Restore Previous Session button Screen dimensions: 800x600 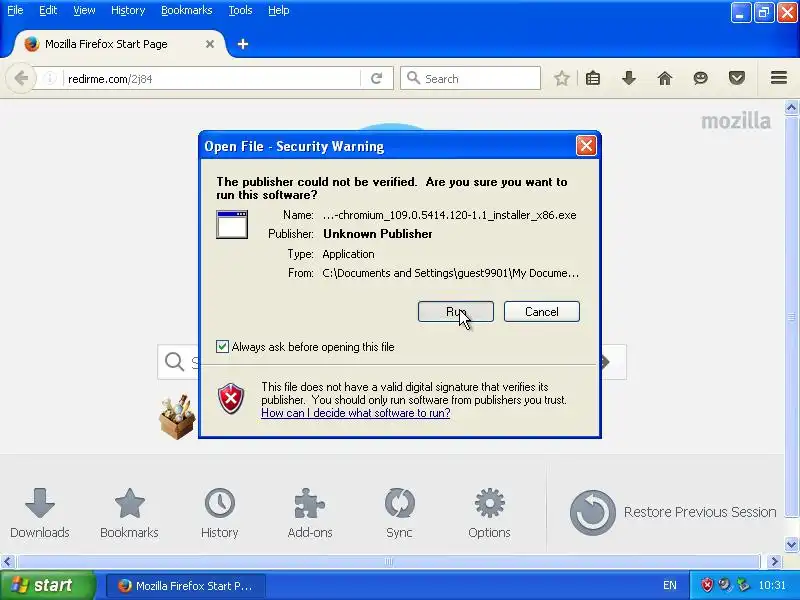(672, 512)
